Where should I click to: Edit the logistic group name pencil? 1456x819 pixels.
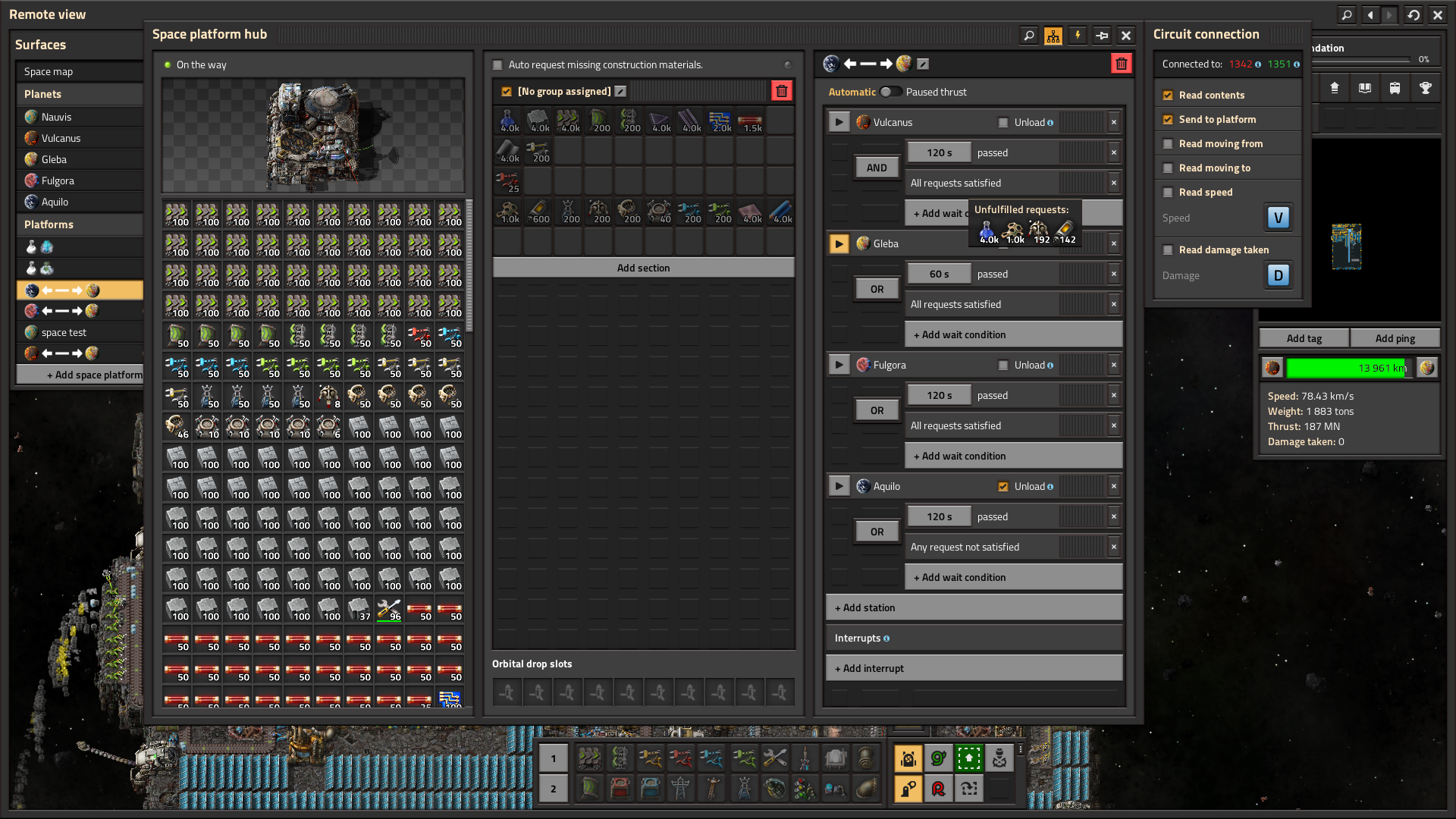point(620,92)
